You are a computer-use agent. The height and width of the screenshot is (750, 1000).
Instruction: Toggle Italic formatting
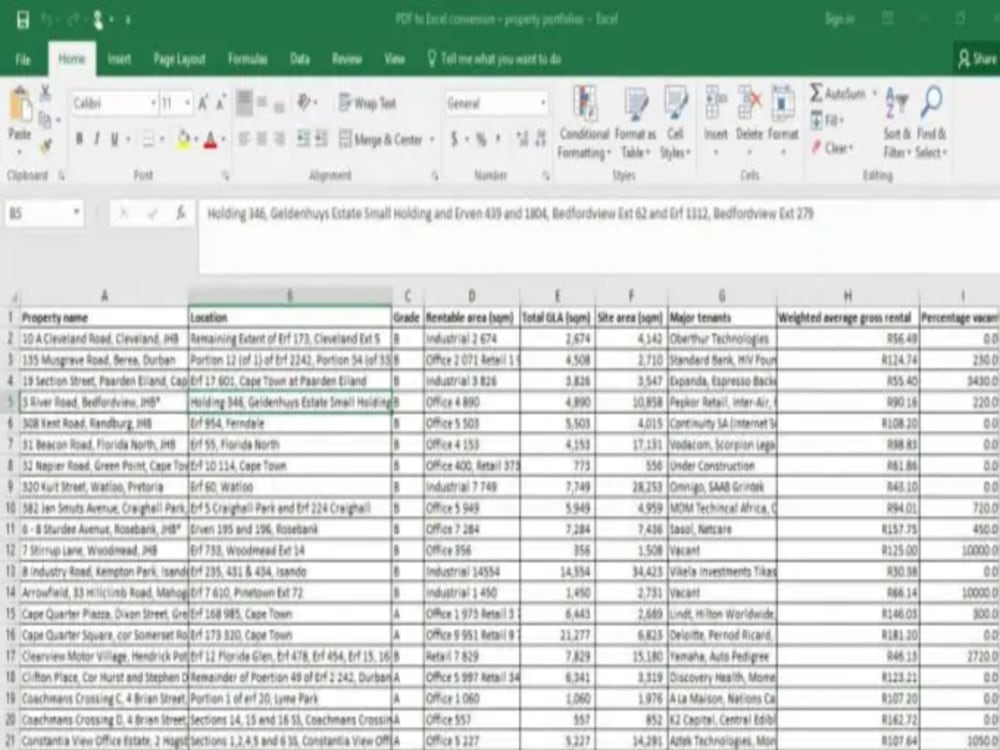click(96, 139)
